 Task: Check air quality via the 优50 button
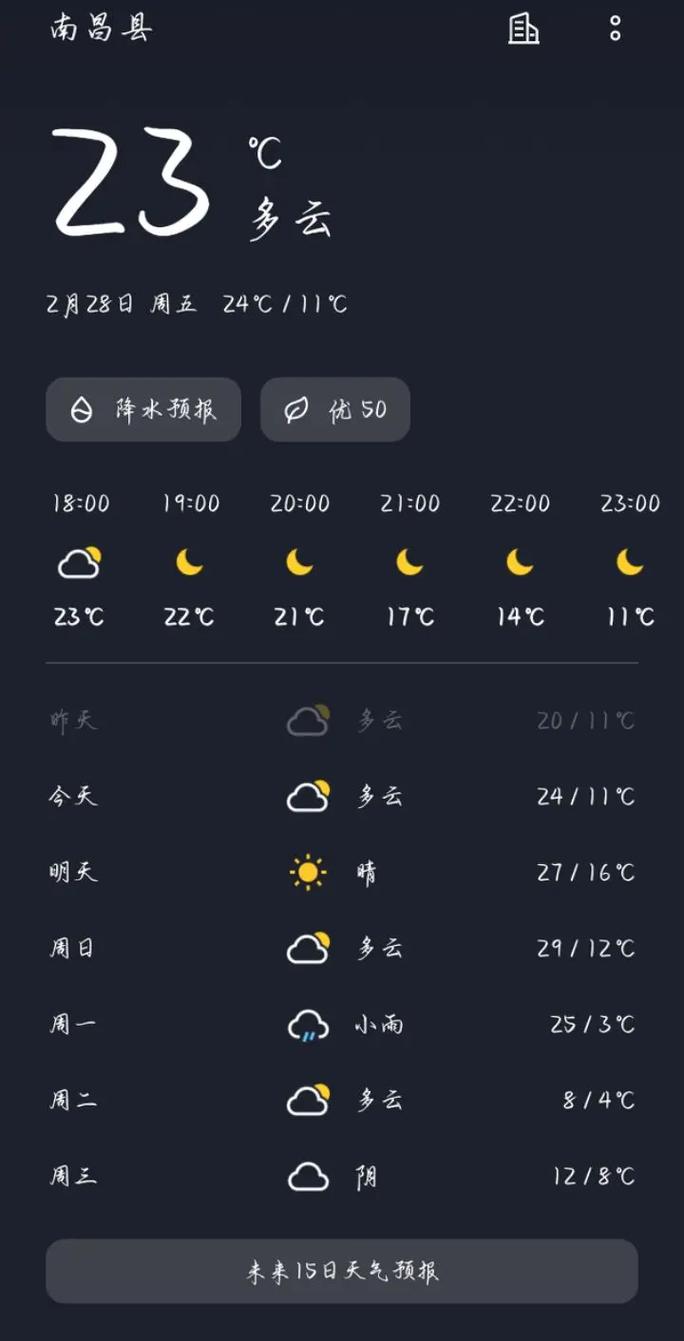coord(335,409)
